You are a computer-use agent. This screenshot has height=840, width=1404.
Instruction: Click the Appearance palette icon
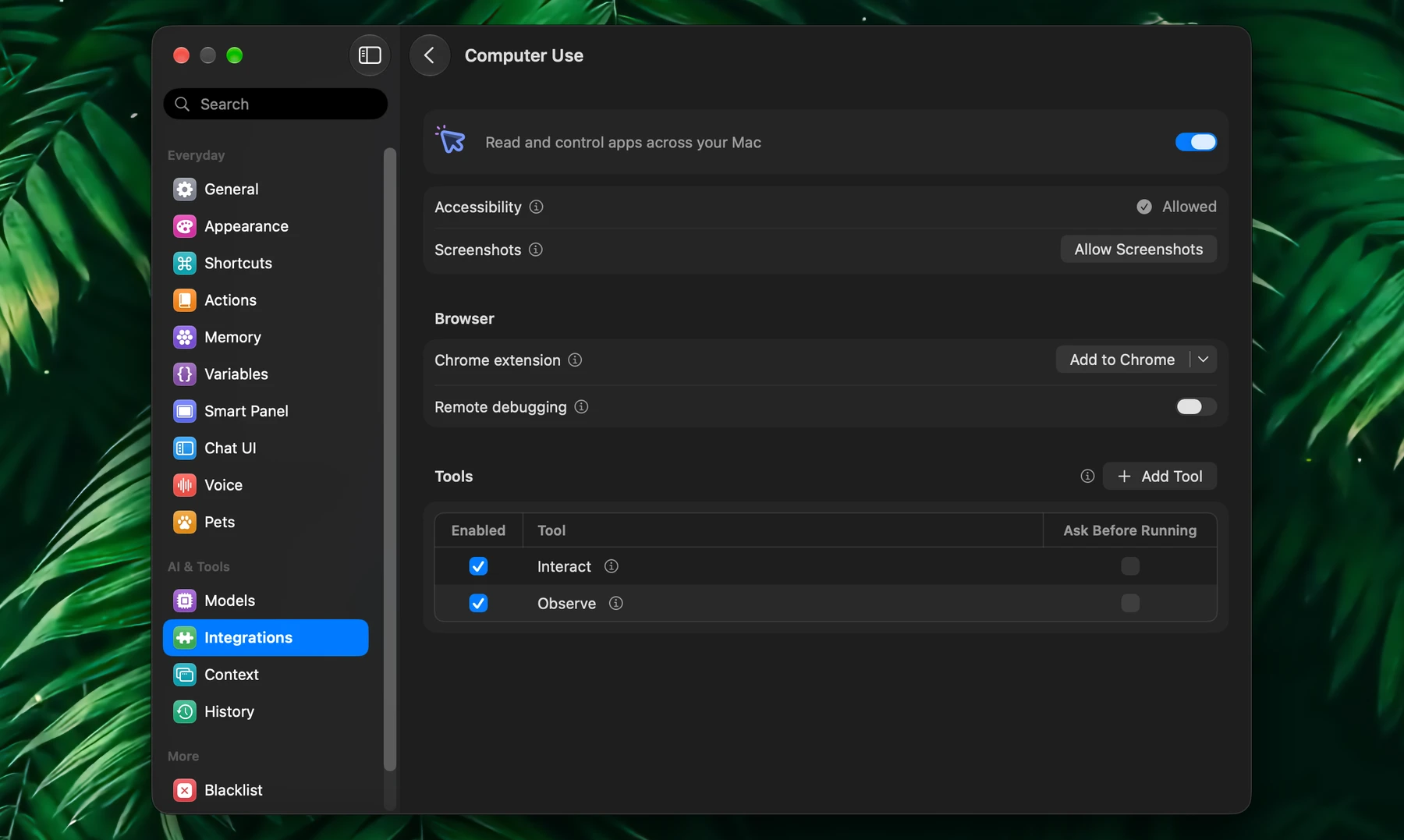pyautogui.click(x=185, y=226)
